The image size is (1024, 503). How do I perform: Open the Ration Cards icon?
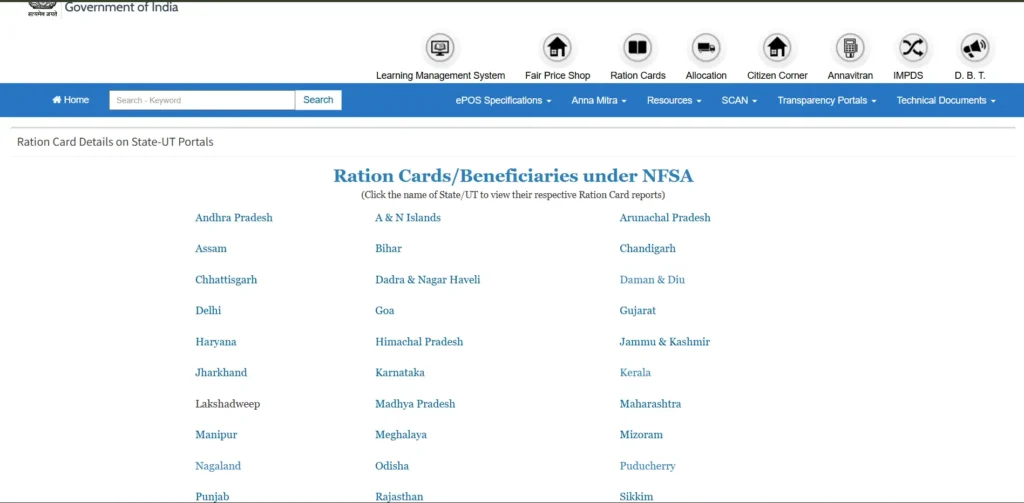coord(637,48)
